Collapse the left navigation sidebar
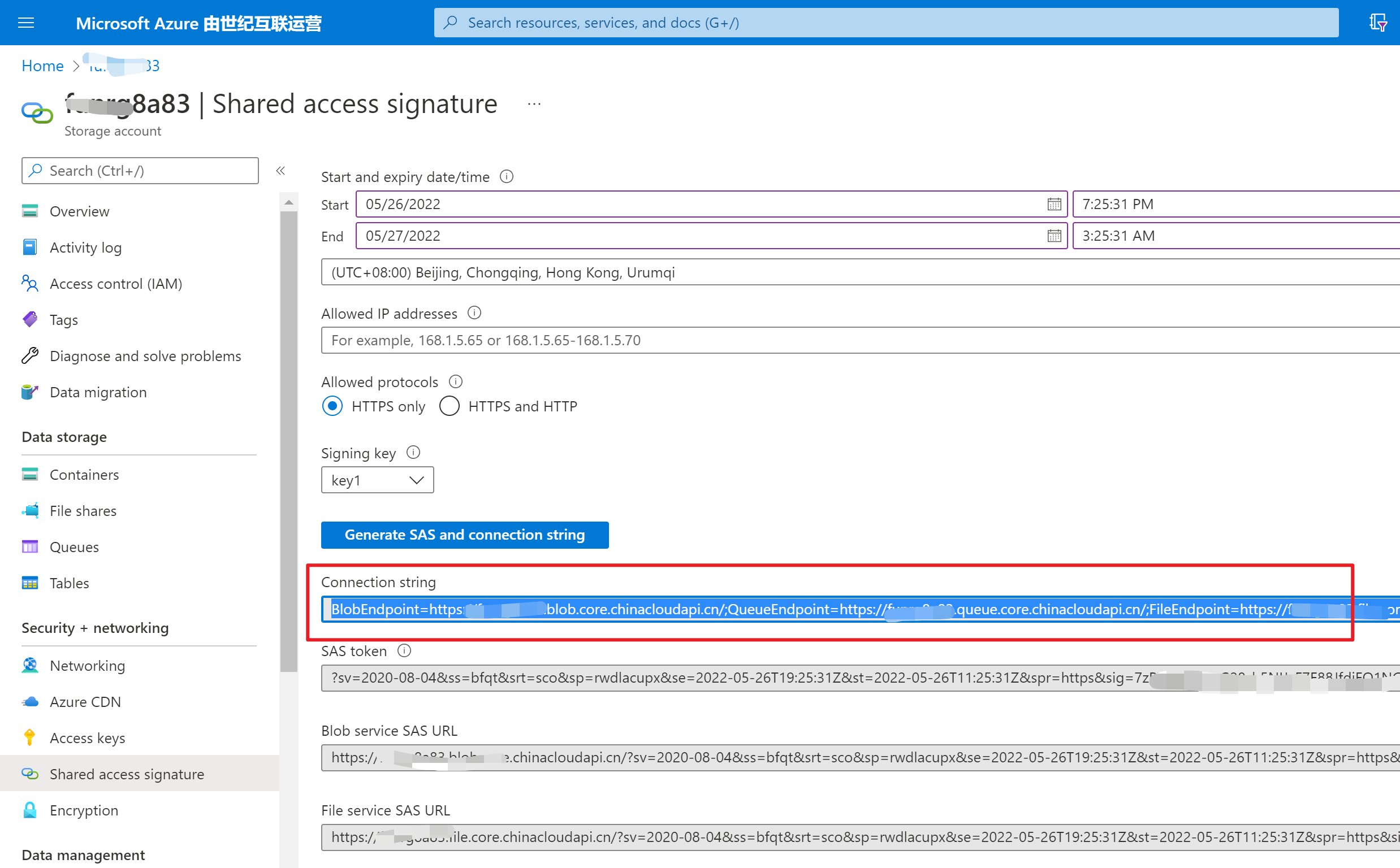The height and width of the screenshot is (868, 1400). pos(281,171)
